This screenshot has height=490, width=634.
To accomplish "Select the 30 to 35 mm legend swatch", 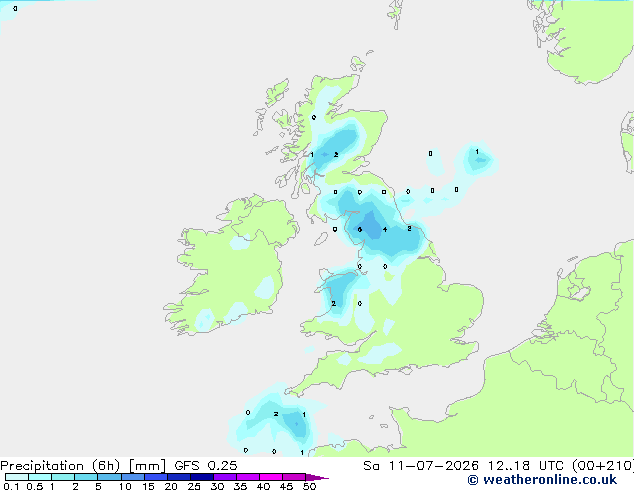I will click(224, 477).
